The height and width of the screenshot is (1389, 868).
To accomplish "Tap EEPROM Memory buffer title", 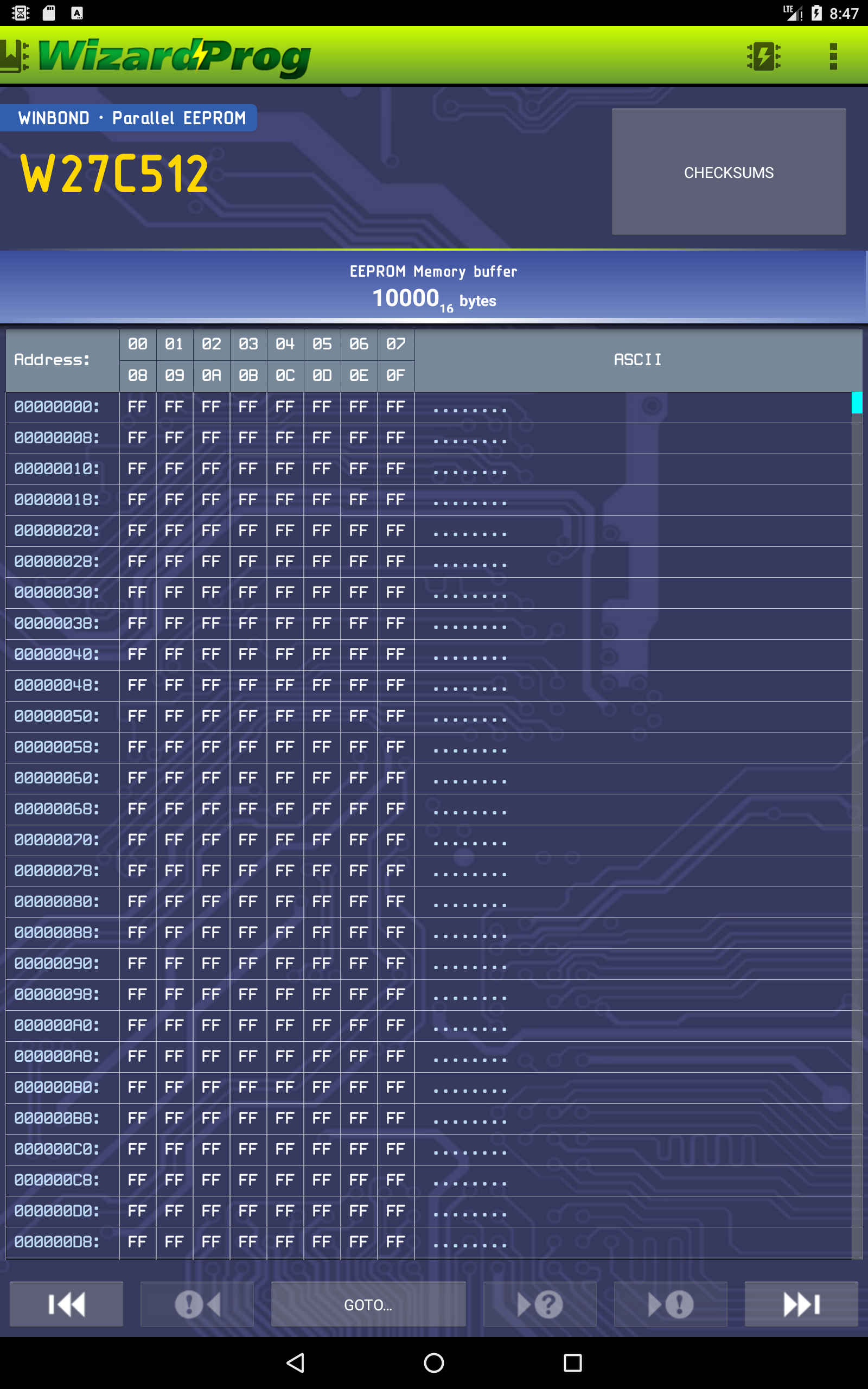I will pos(433,271).
